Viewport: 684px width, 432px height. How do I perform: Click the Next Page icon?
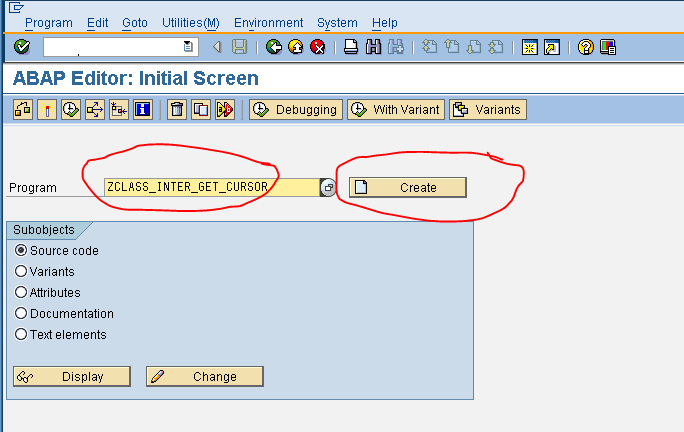pyautogui.click(x=474, y=47)
